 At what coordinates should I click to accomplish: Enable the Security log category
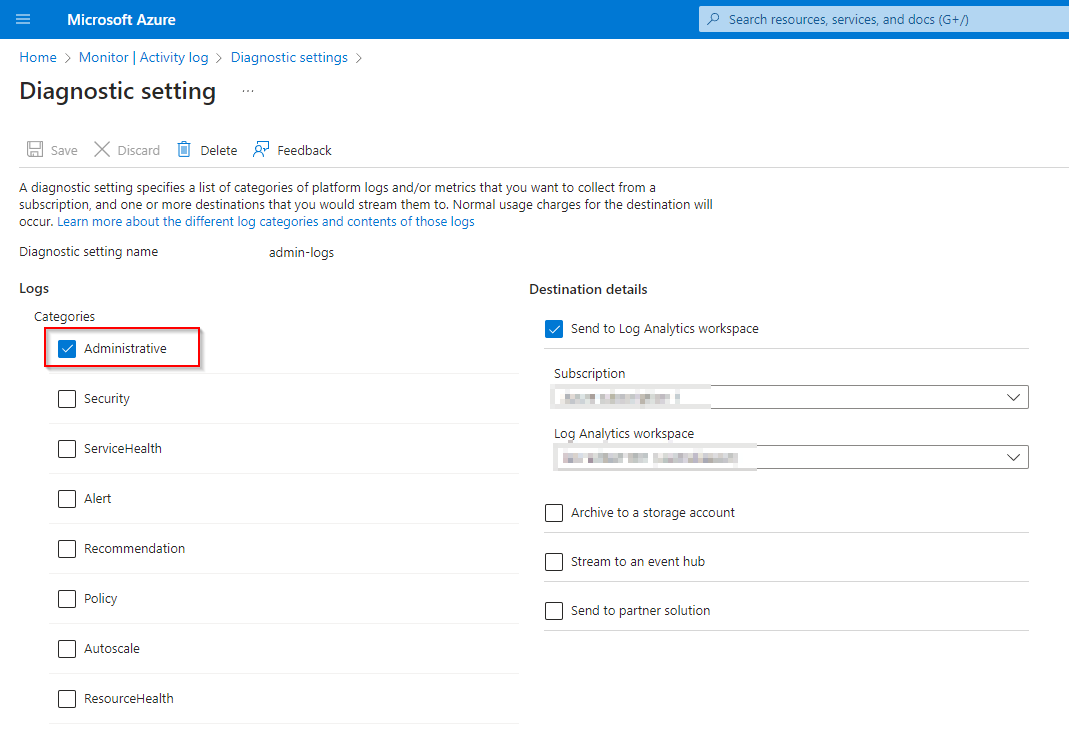[x=67, y=399]
